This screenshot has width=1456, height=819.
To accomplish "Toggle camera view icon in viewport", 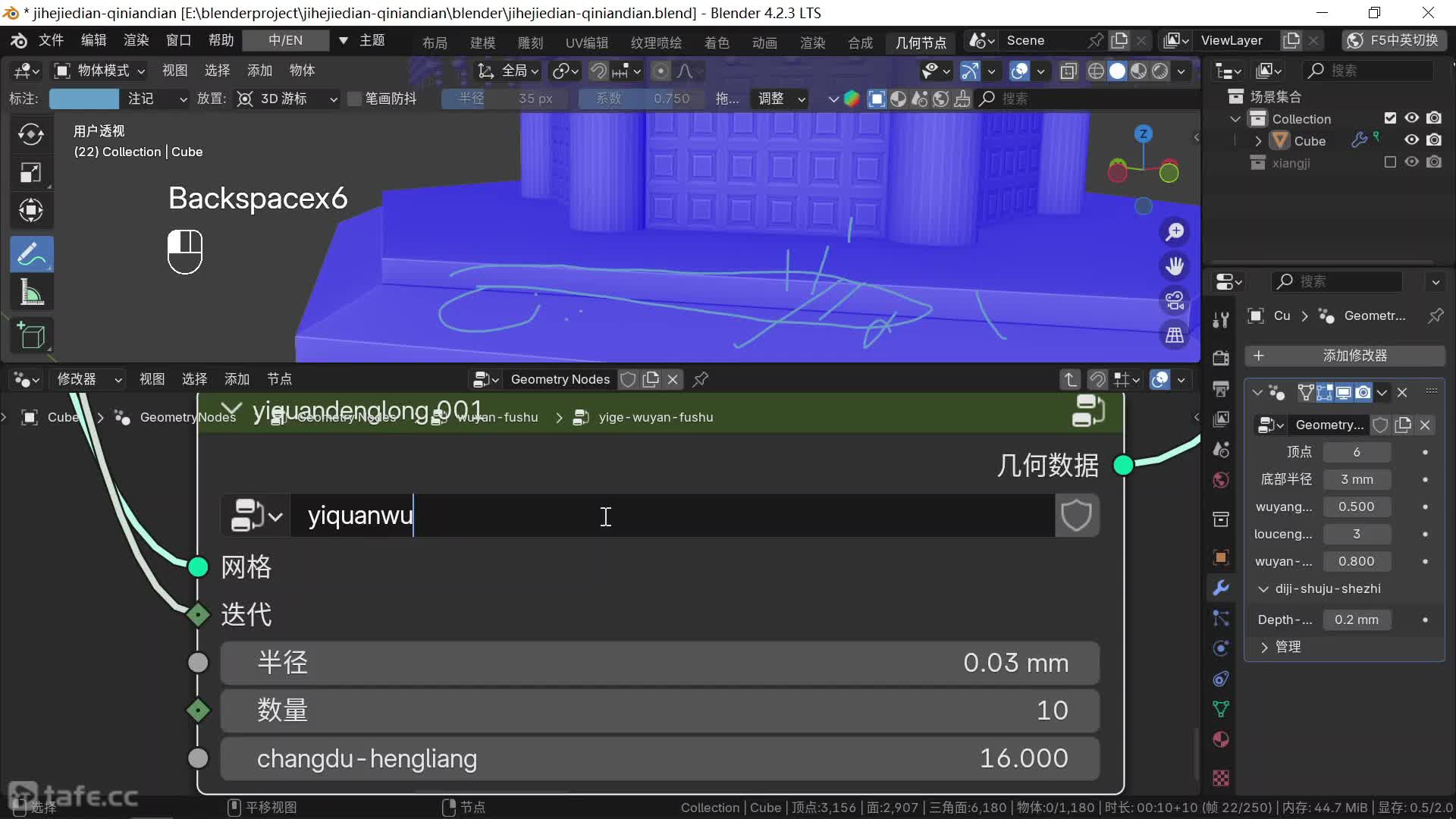I will click(x=1175, y=300).
